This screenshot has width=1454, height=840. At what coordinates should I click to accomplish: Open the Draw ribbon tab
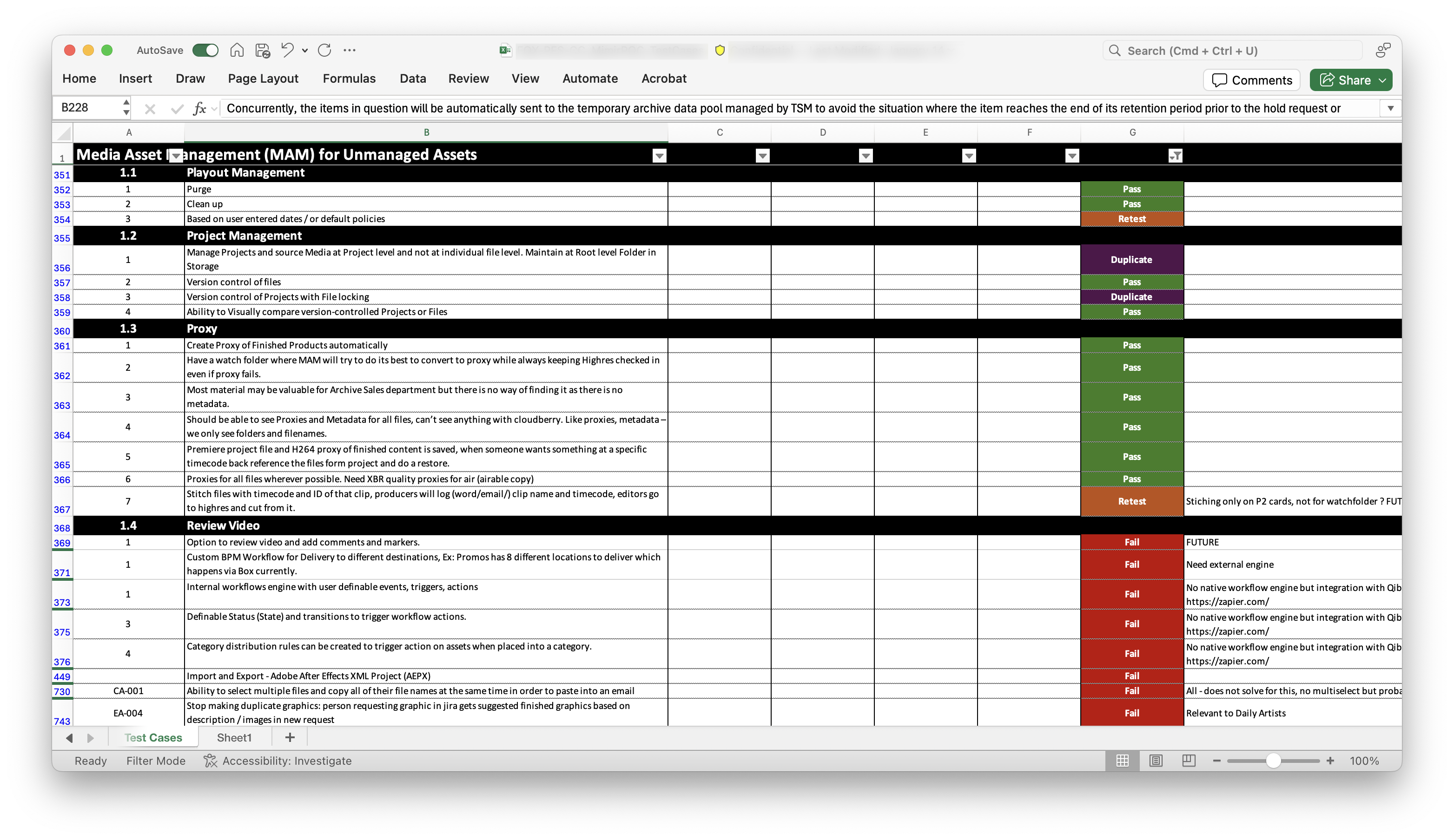tap(190, 79)
